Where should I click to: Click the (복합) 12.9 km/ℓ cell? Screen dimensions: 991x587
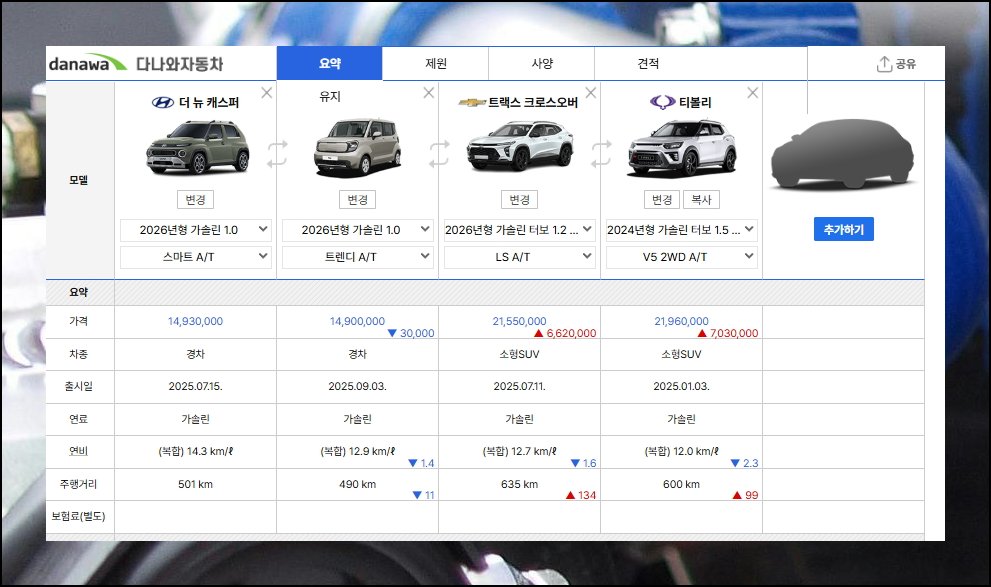(357, 451)
